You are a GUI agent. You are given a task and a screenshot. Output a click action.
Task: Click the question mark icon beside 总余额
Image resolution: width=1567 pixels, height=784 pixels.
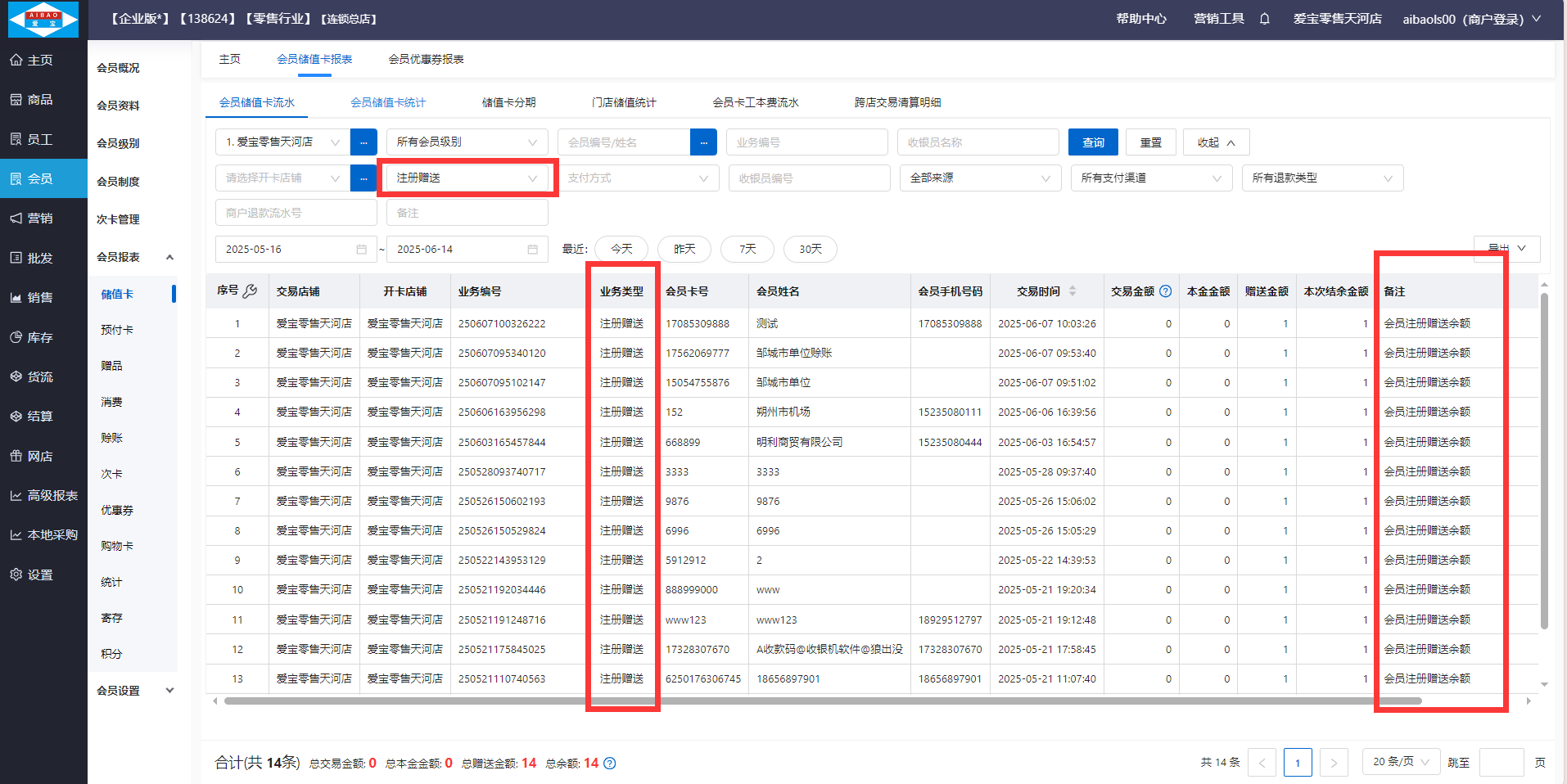coord(610,764)
